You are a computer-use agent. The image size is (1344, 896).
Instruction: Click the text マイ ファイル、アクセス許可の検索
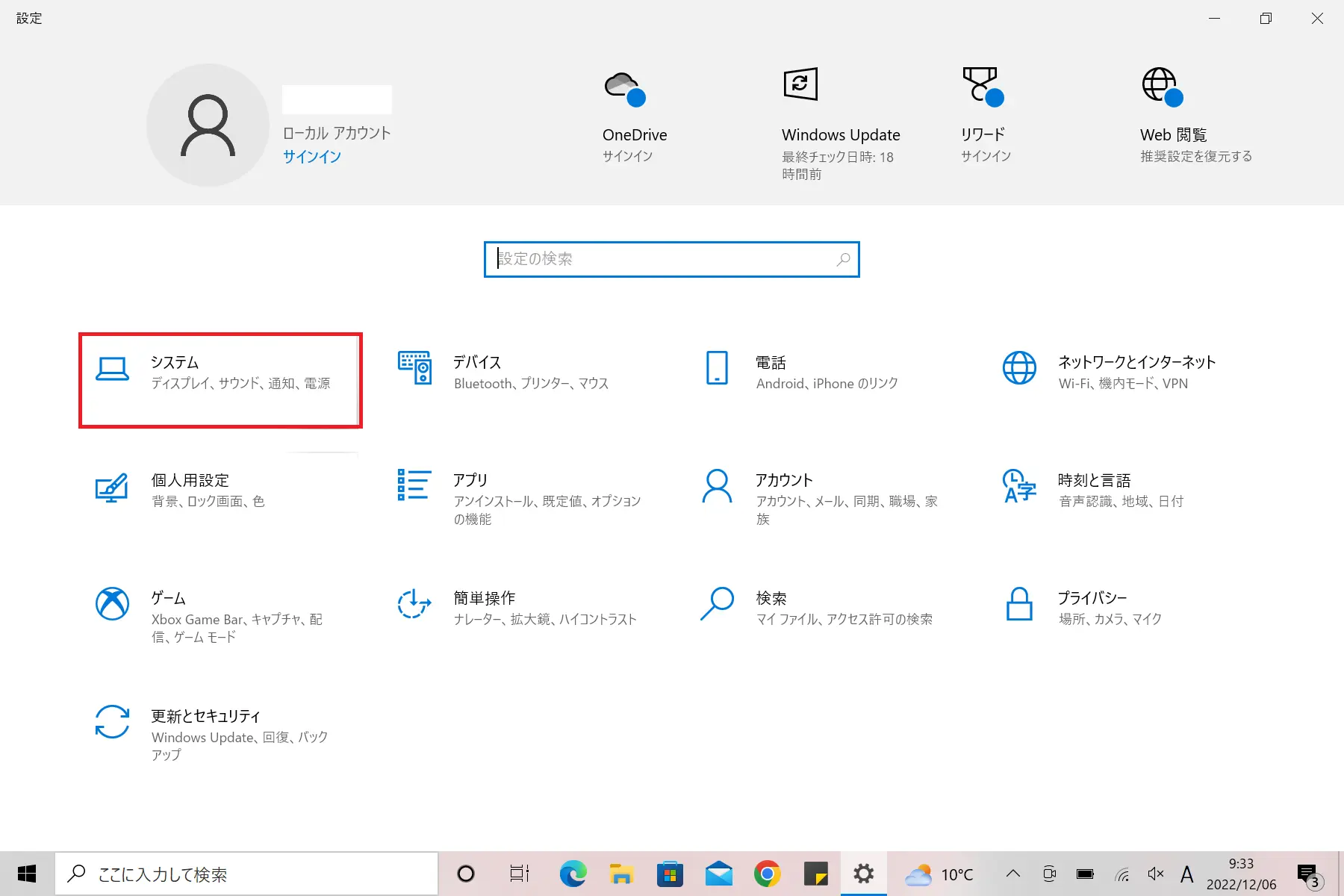pyautogui.click(x=844, y=619)
